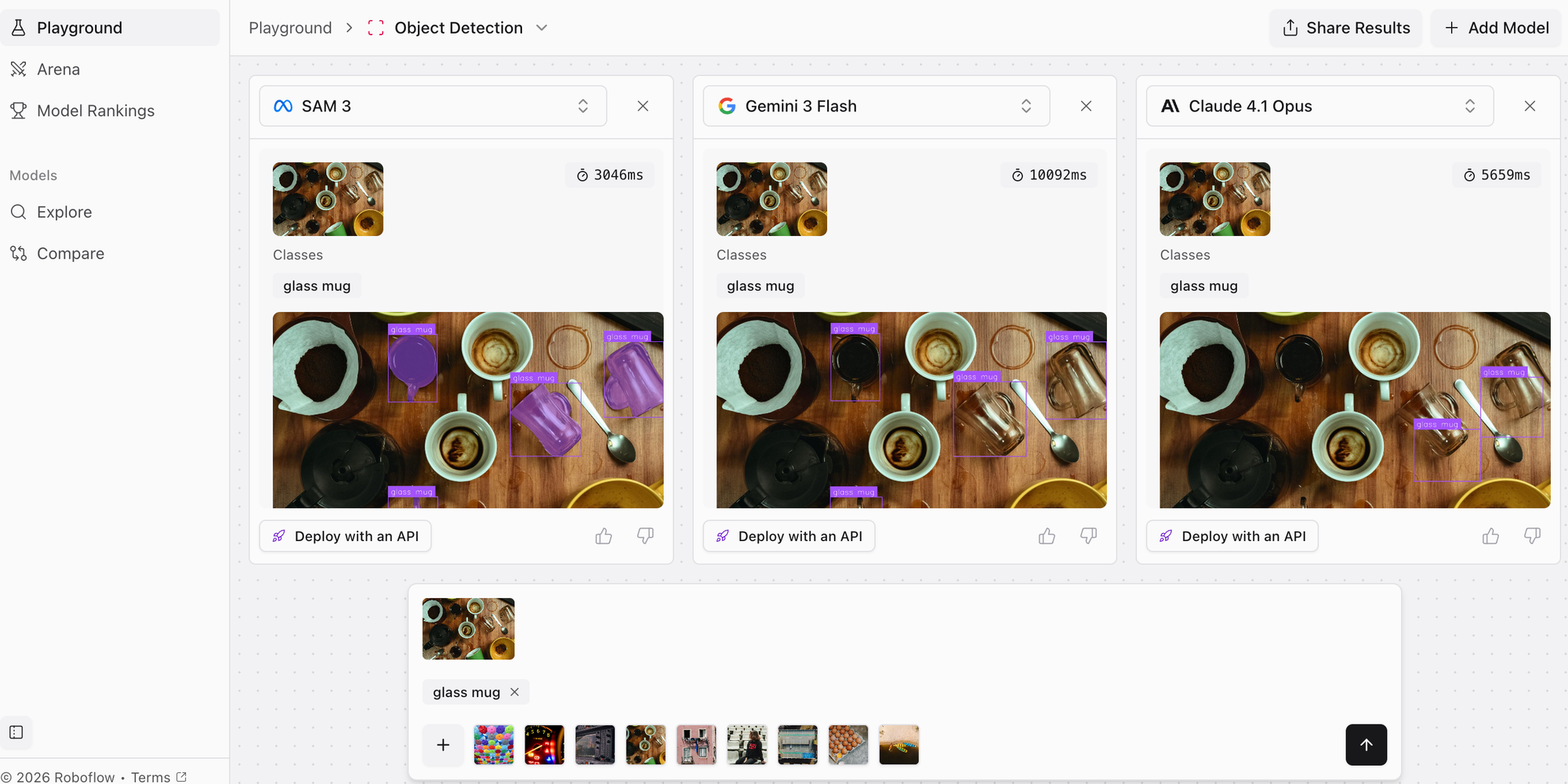Go to Model Rankings in sidebar
Image resolution: width=1568 pixels, height=784 pixels.
pyautogui.click(x=95, y=111)
